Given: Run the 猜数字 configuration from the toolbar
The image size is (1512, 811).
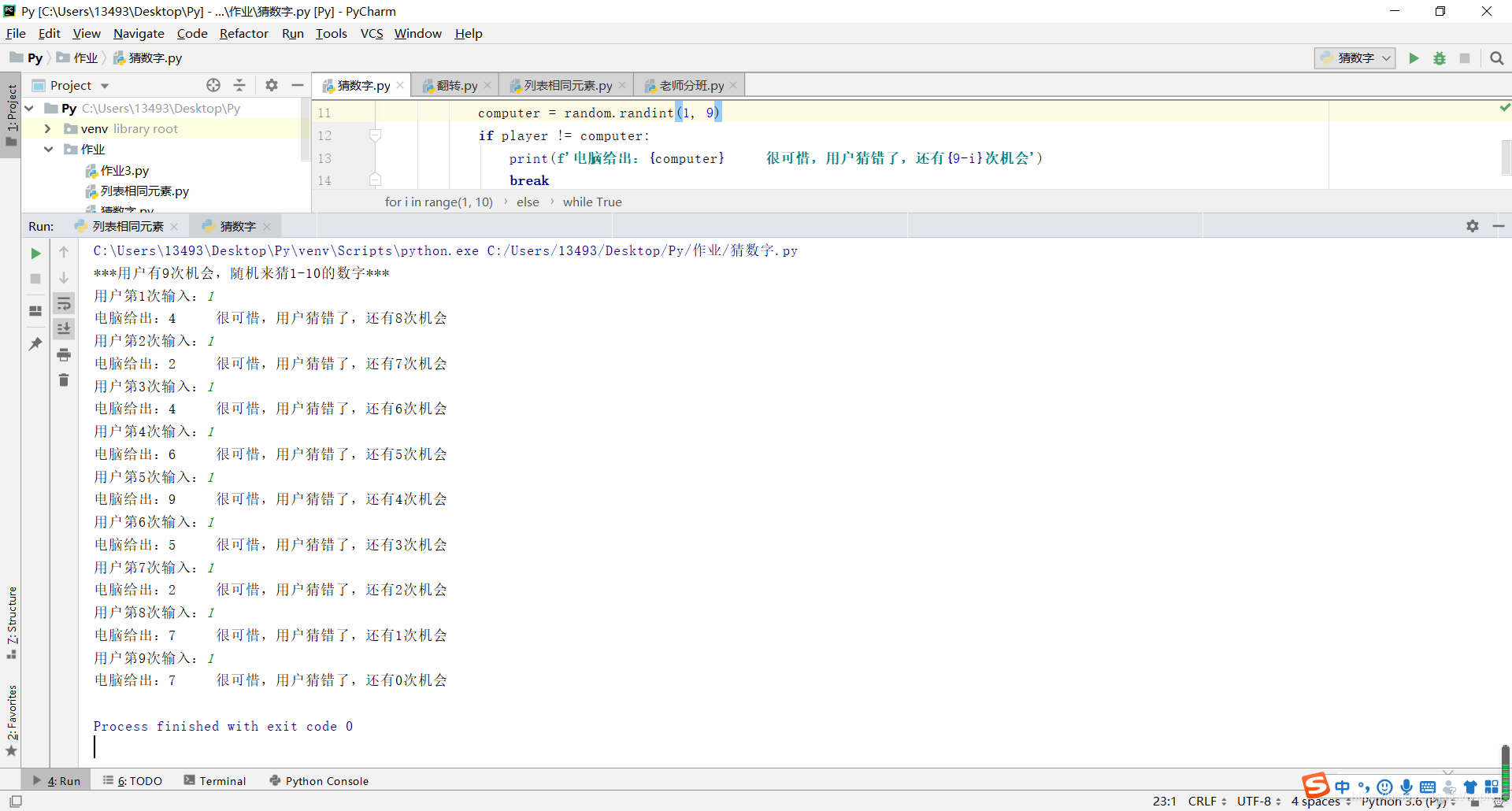Looking at the screenshot, I should 1414,58.
